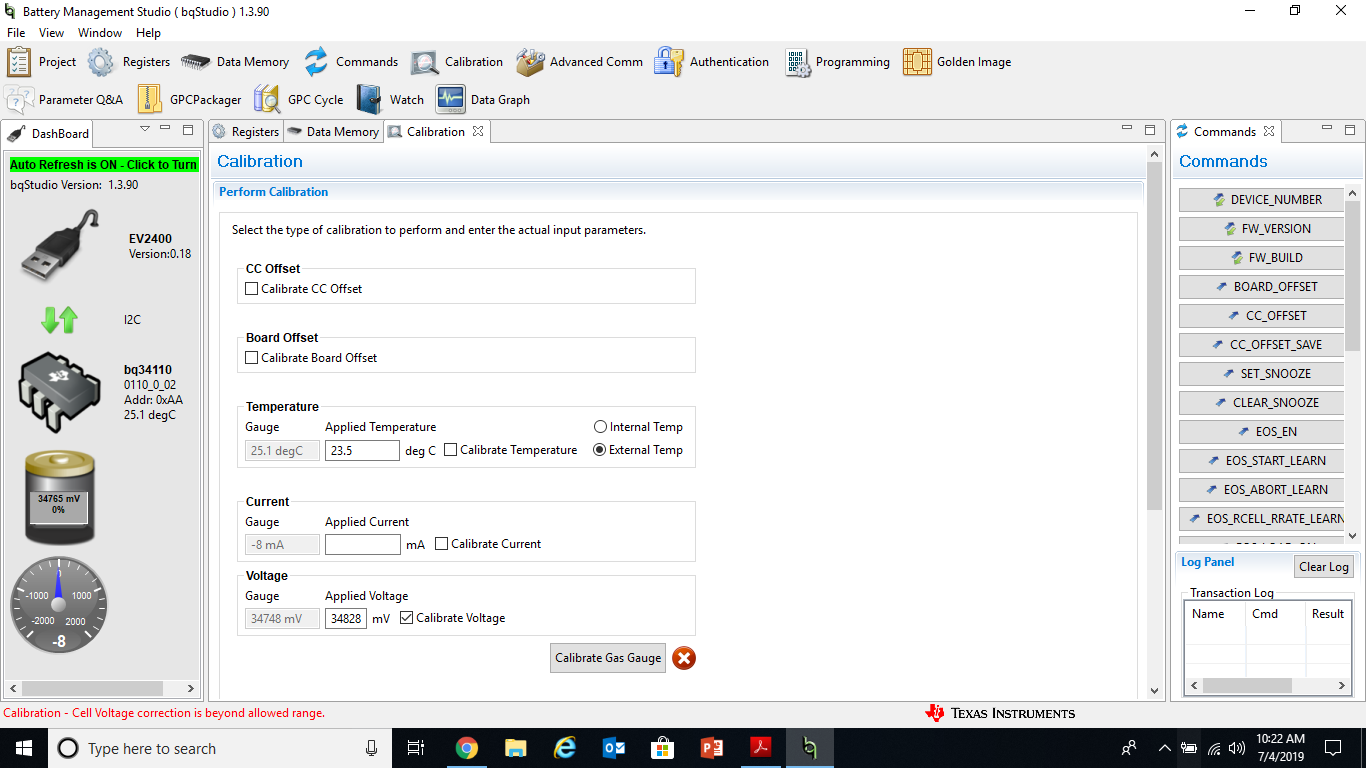Click the taskbar search box
Image resolution: width=1366 pixels, height=768 pixels.
click(220, 748)
